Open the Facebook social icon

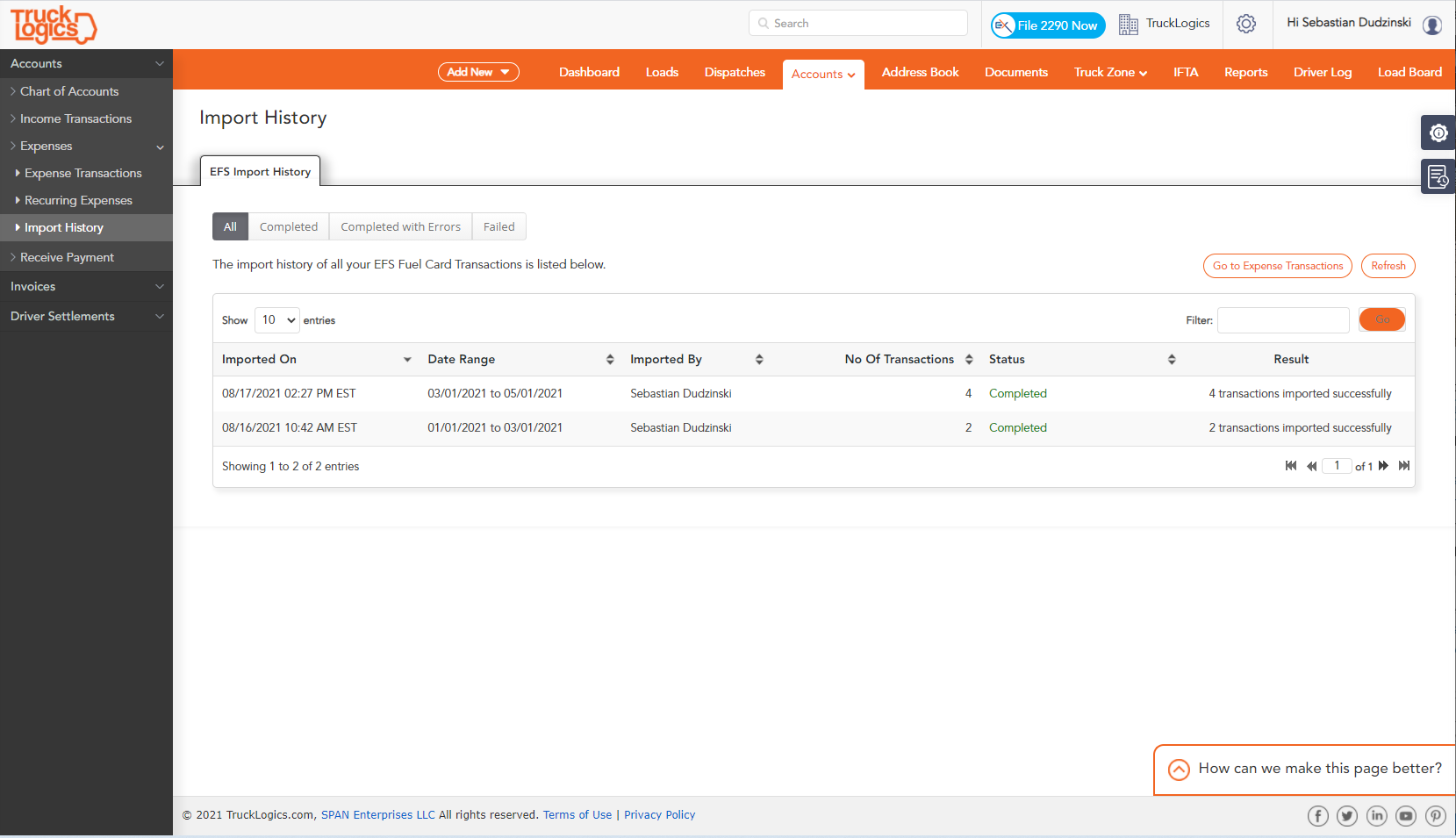pos(1318,816)
